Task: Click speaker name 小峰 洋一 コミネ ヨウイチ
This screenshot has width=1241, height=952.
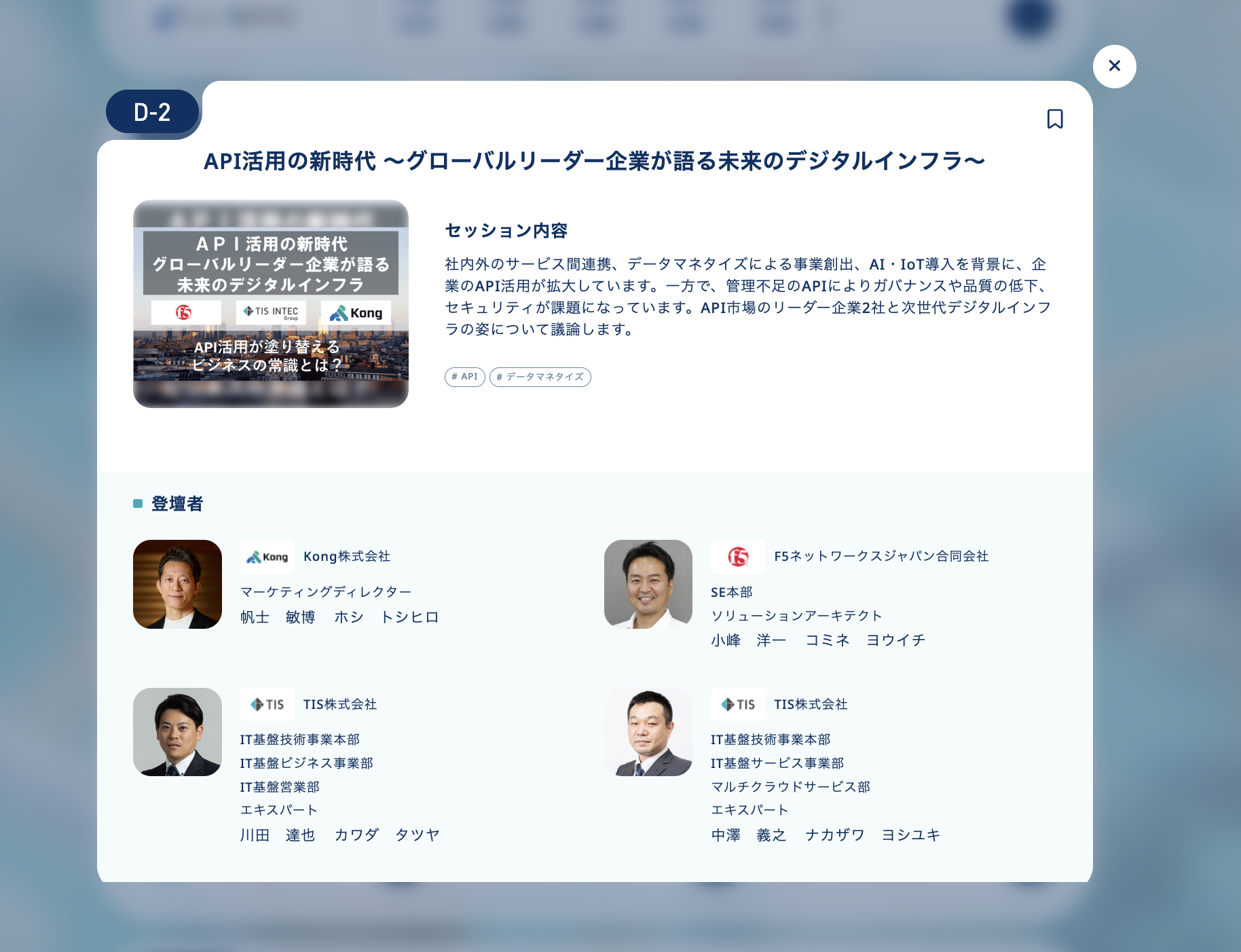Action: point(818,640)
